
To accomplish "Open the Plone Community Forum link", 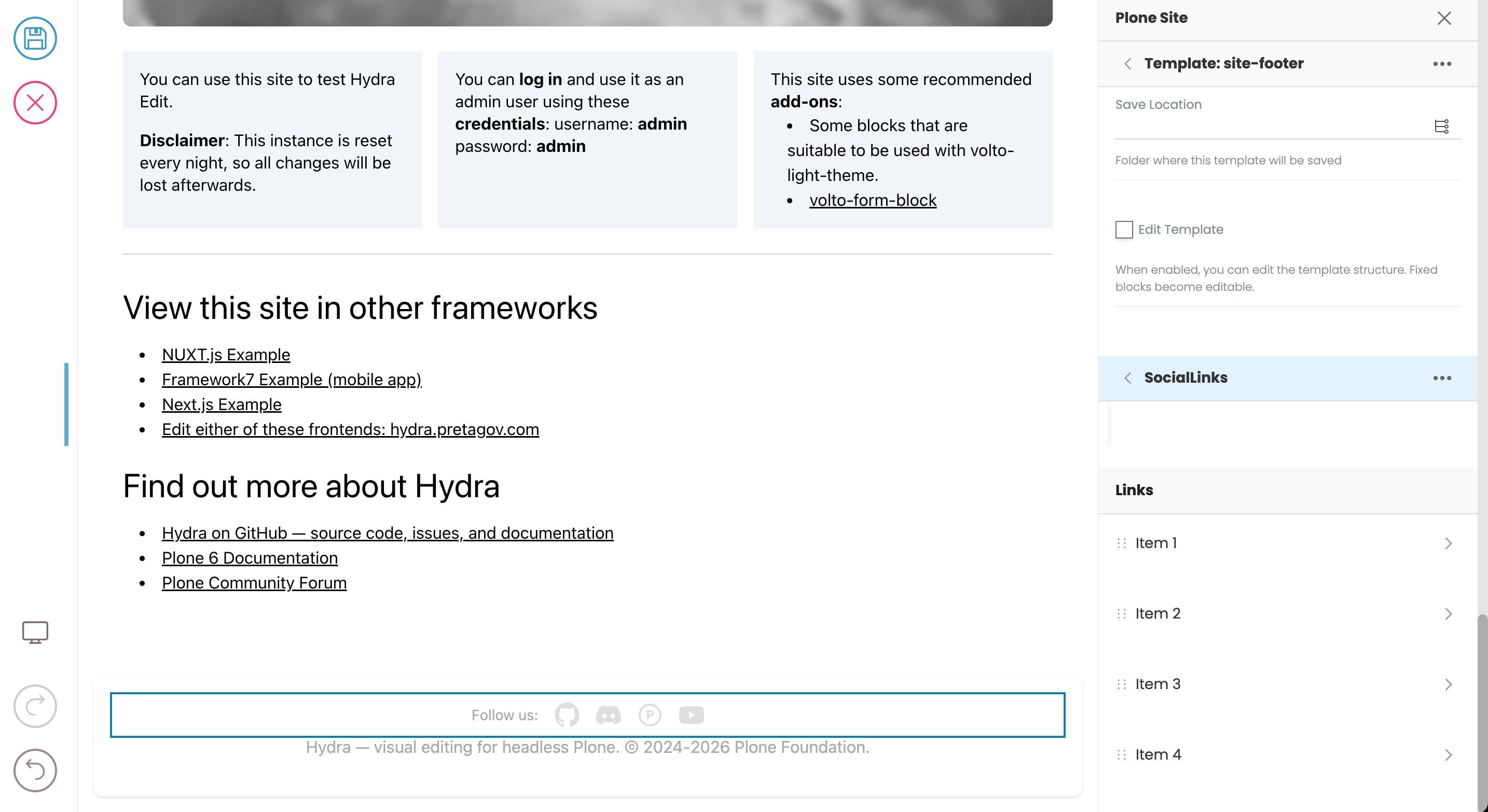I will [254, 583].
